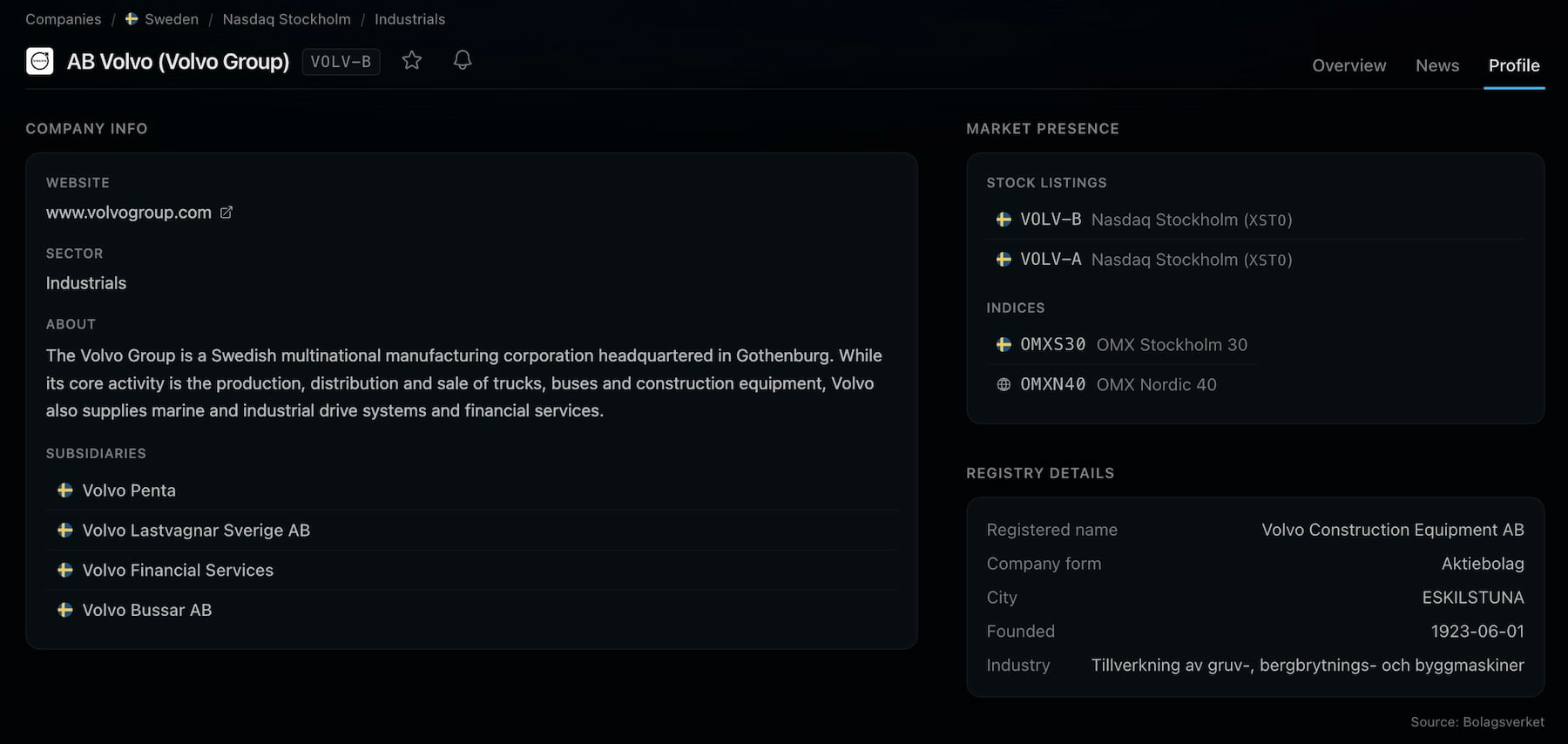The image size is (1568, 744).
Task: Open Nasdaq Stockholm breadcrumb link
Action: point(287,19)
